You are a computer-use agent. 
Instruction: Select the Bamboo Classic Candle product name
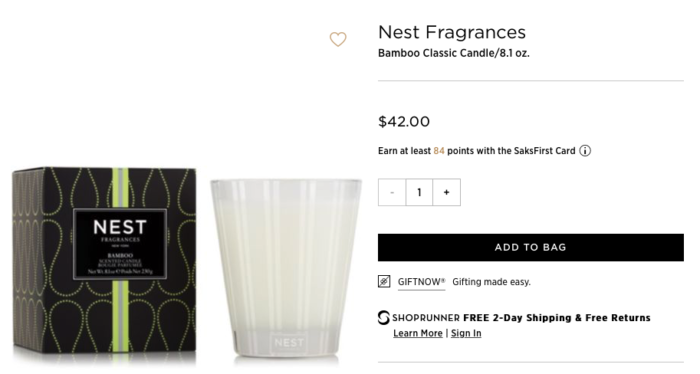pos(454,53)
